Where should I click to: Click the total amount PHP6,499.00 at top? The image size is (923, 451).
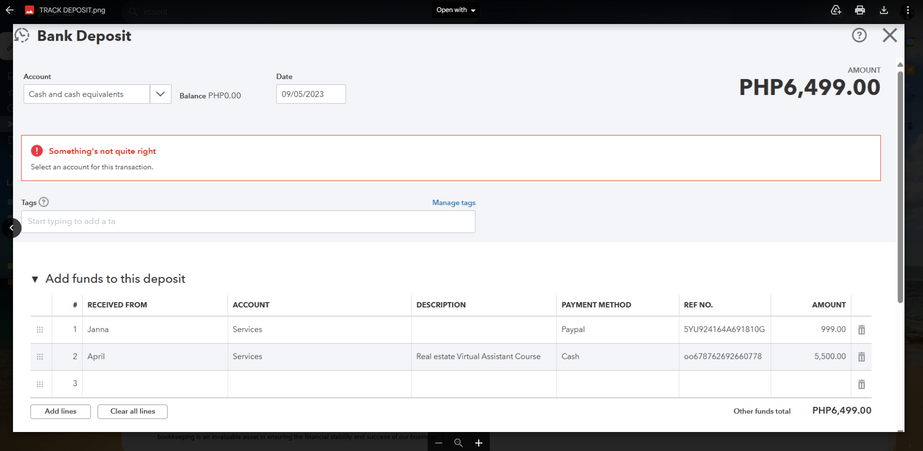(810, 88)
